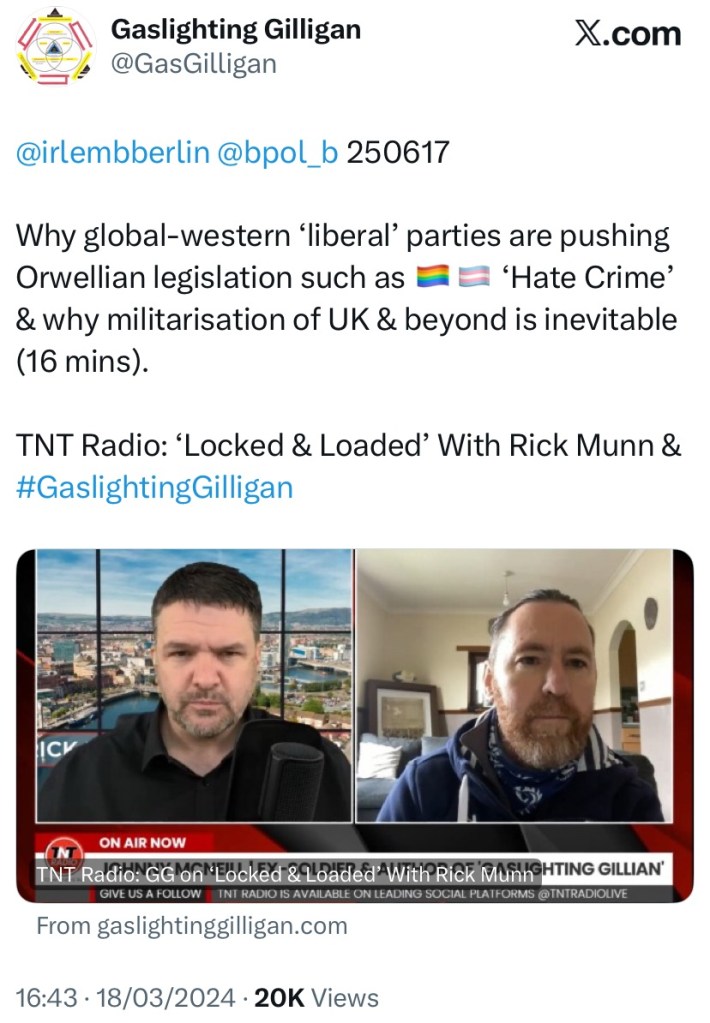Image resolution: width=710 pixels, height=1023 pixels.
Task: Click the transgender flag emoji
Action: coord(474,277)
